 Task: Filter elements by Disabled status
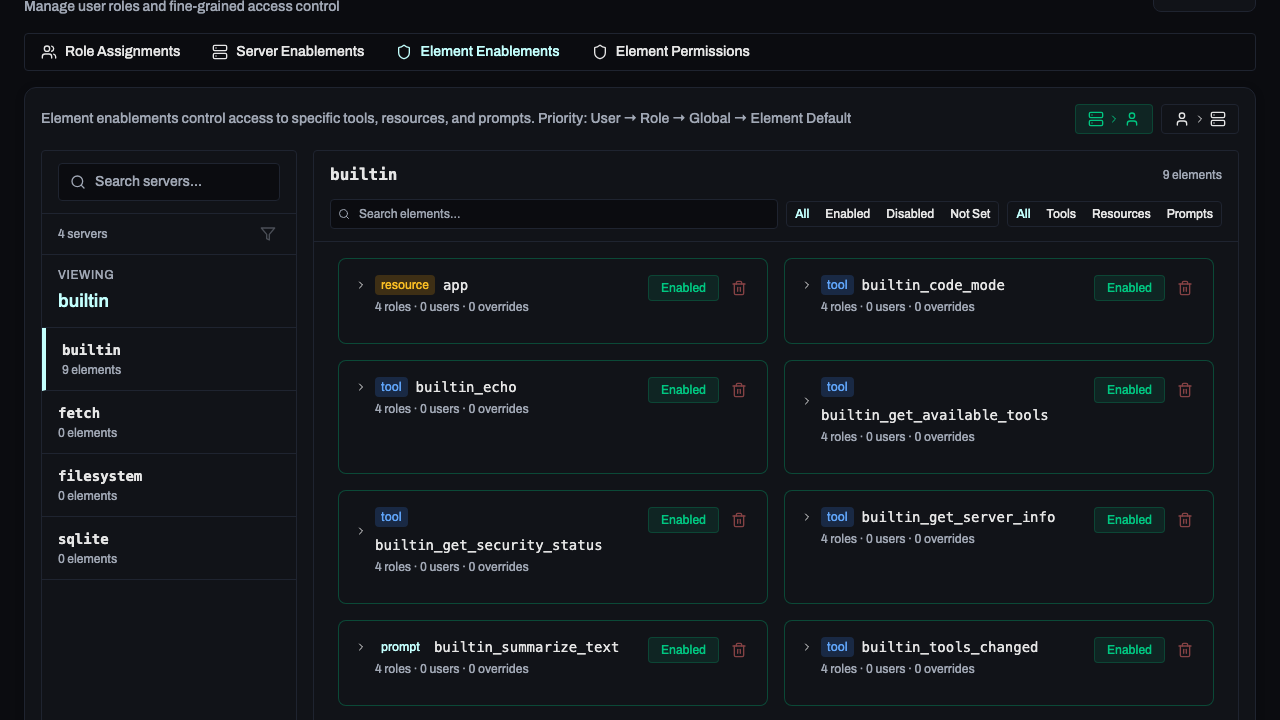coord(909,214)
